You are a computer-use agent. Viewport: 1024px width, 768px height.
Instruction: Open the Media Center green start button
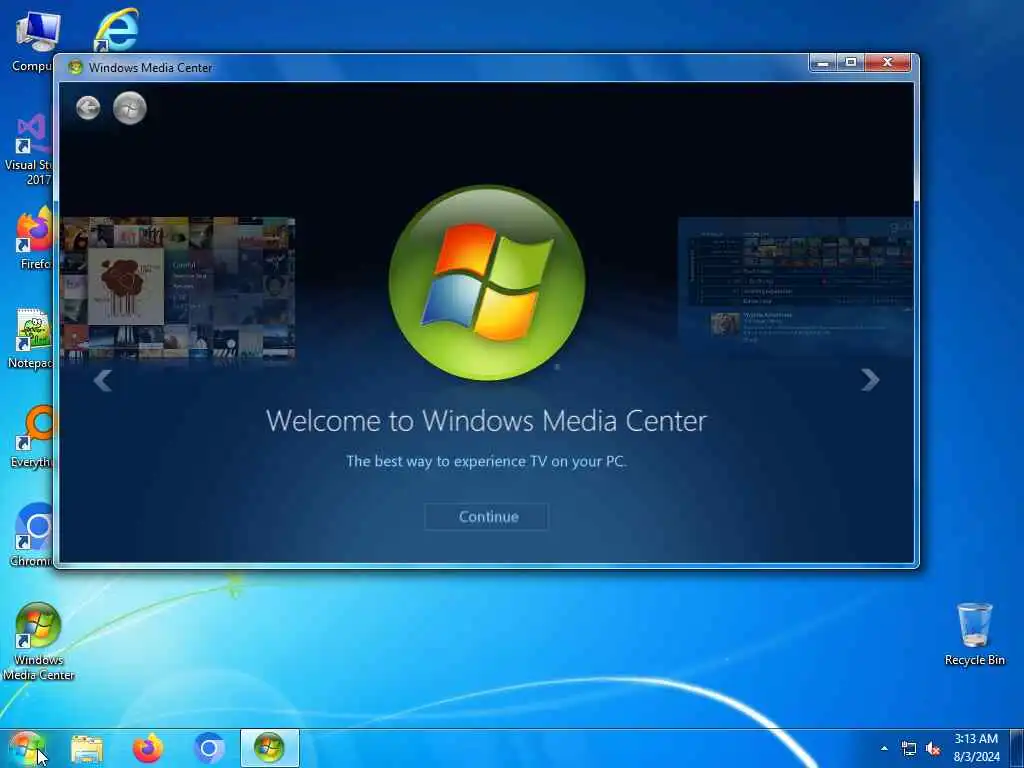pyautogui.click(x=129, y=108)
